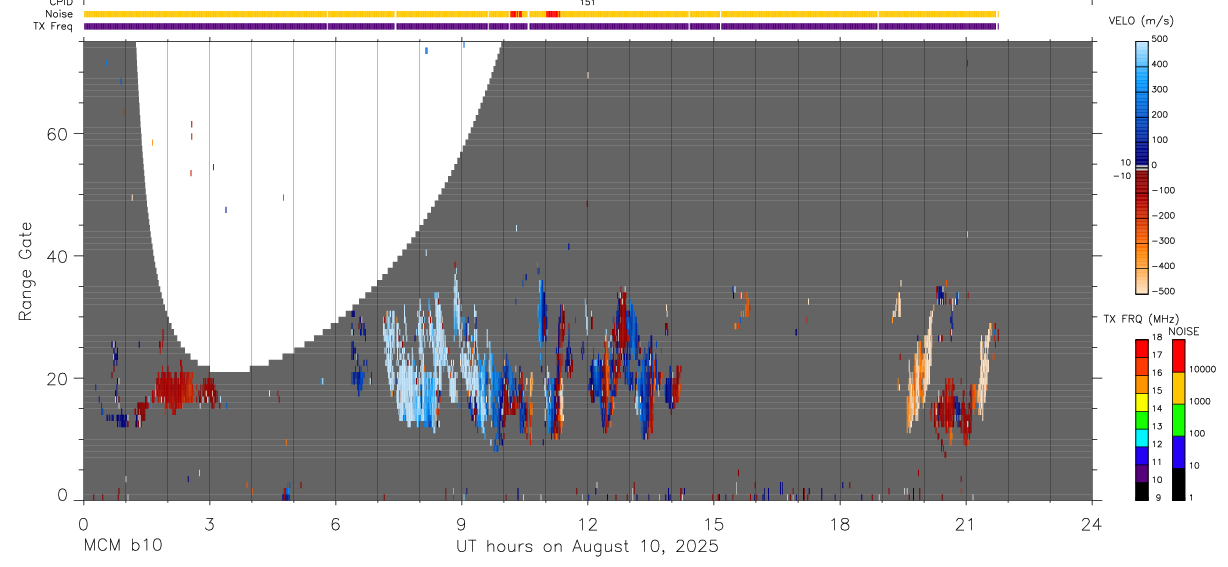The height and width of the screenshot is (567, 1228).
Task: Click the 151 CPID value above the plot
Action: [588, 3]
